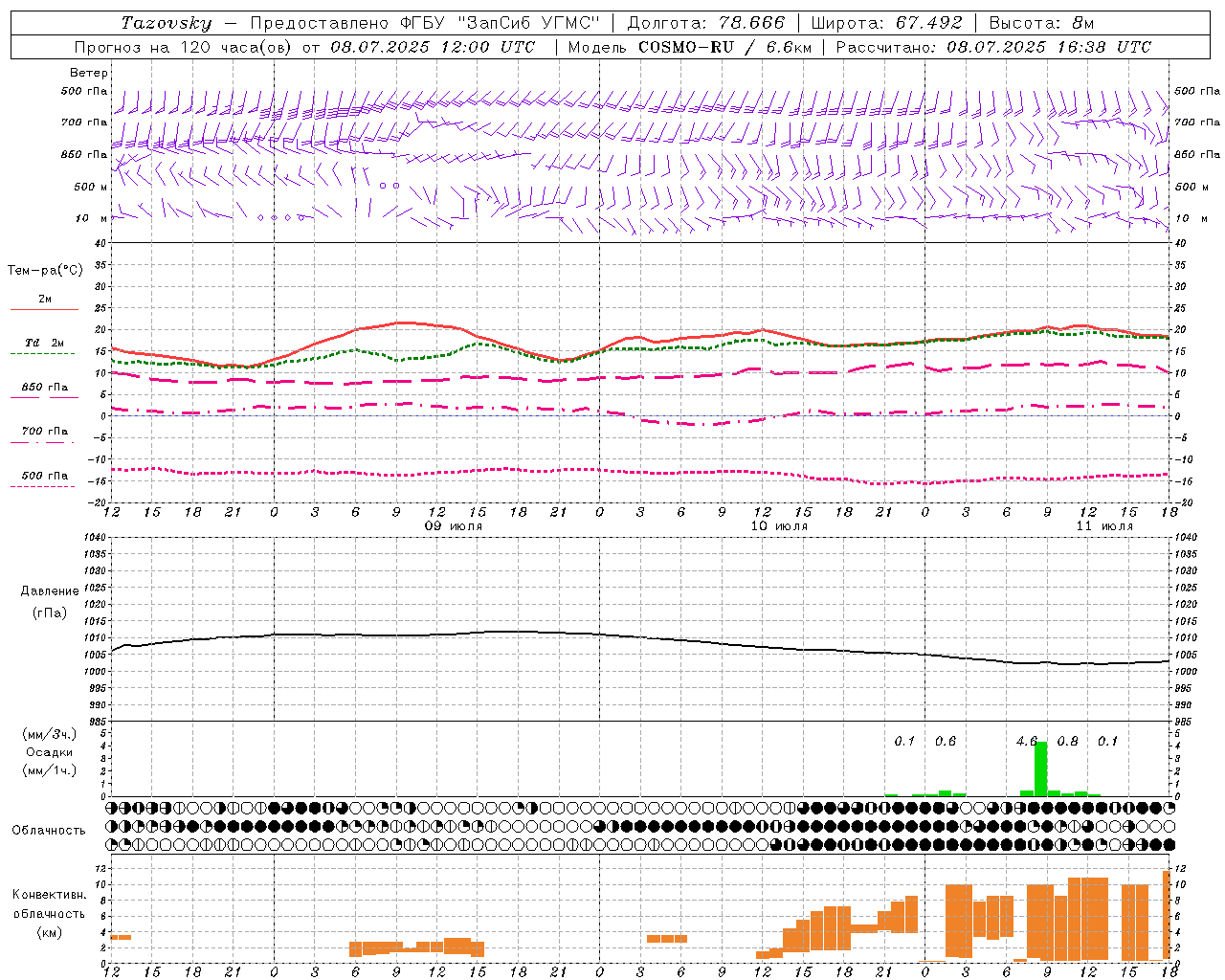Image resolution: width=1225 pixels, height=980 pixels.
Task: Click the Давление pressure panel label
Action: point(50,591)
